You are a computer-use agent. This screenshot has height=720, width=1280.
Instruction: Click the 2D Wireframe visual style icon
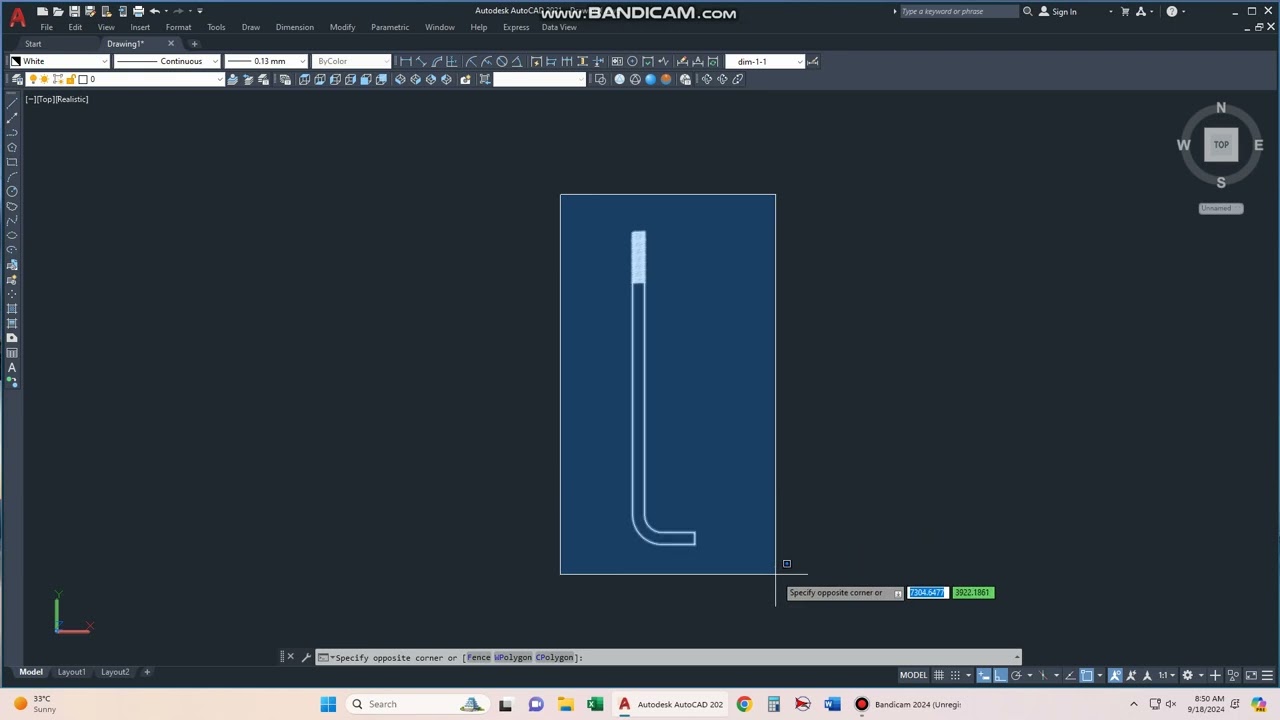[600, 79]
